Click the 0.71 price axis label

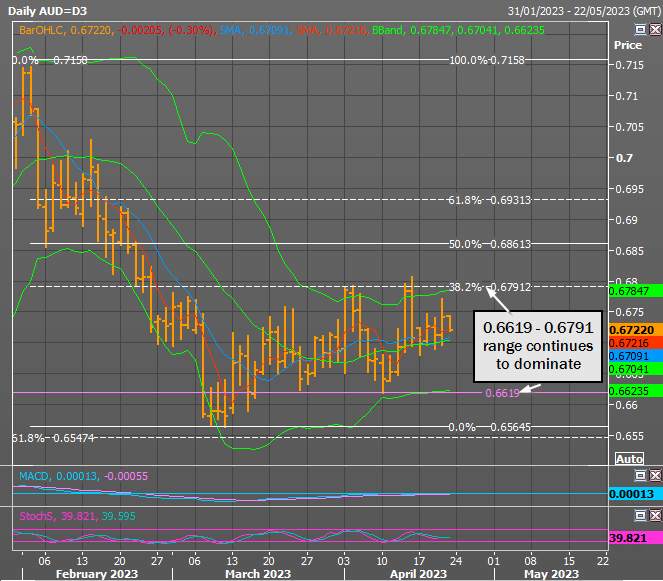tap(626, 96)
